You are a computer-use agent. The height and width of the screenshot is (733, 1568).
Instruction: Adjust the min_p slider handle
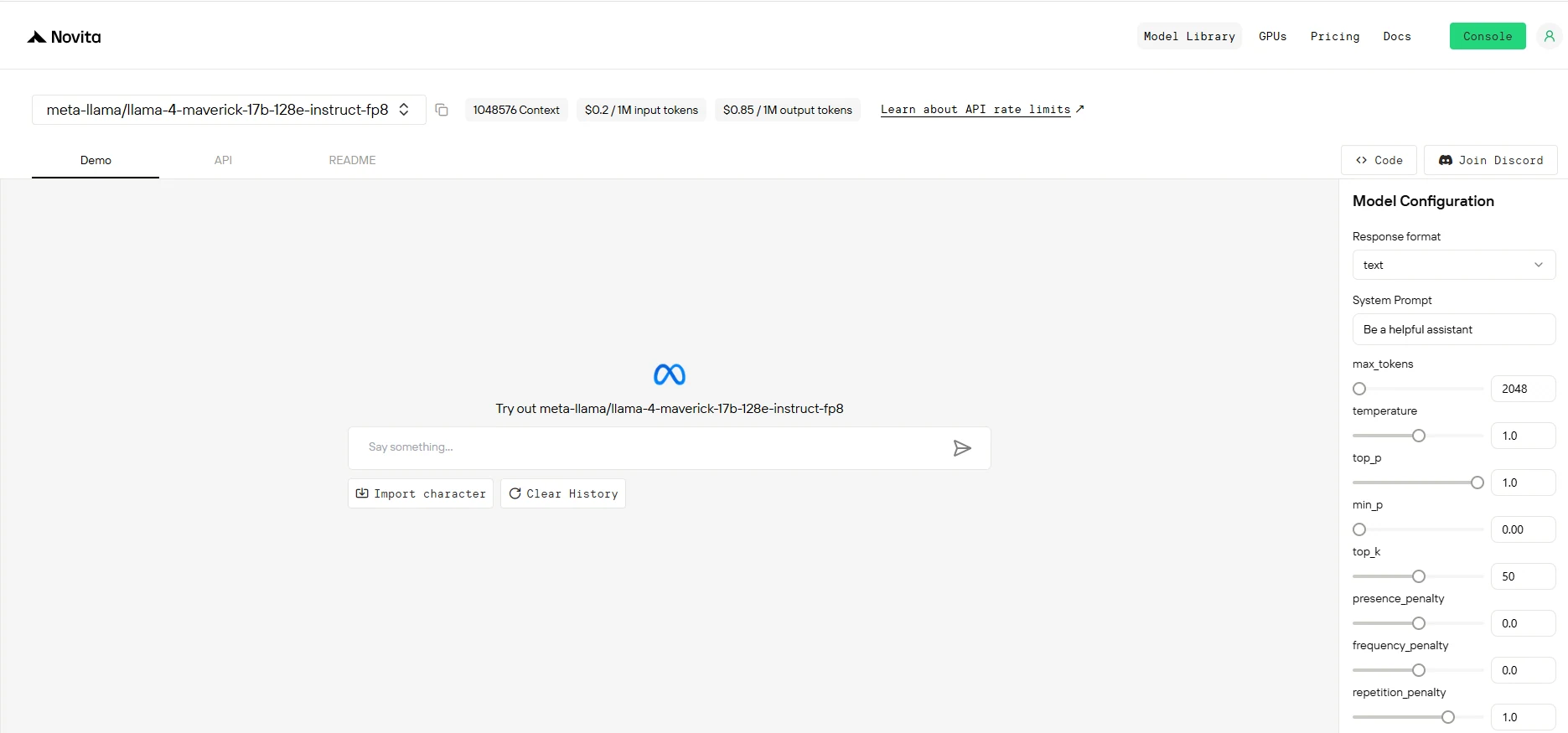[x=1359, y=529]
